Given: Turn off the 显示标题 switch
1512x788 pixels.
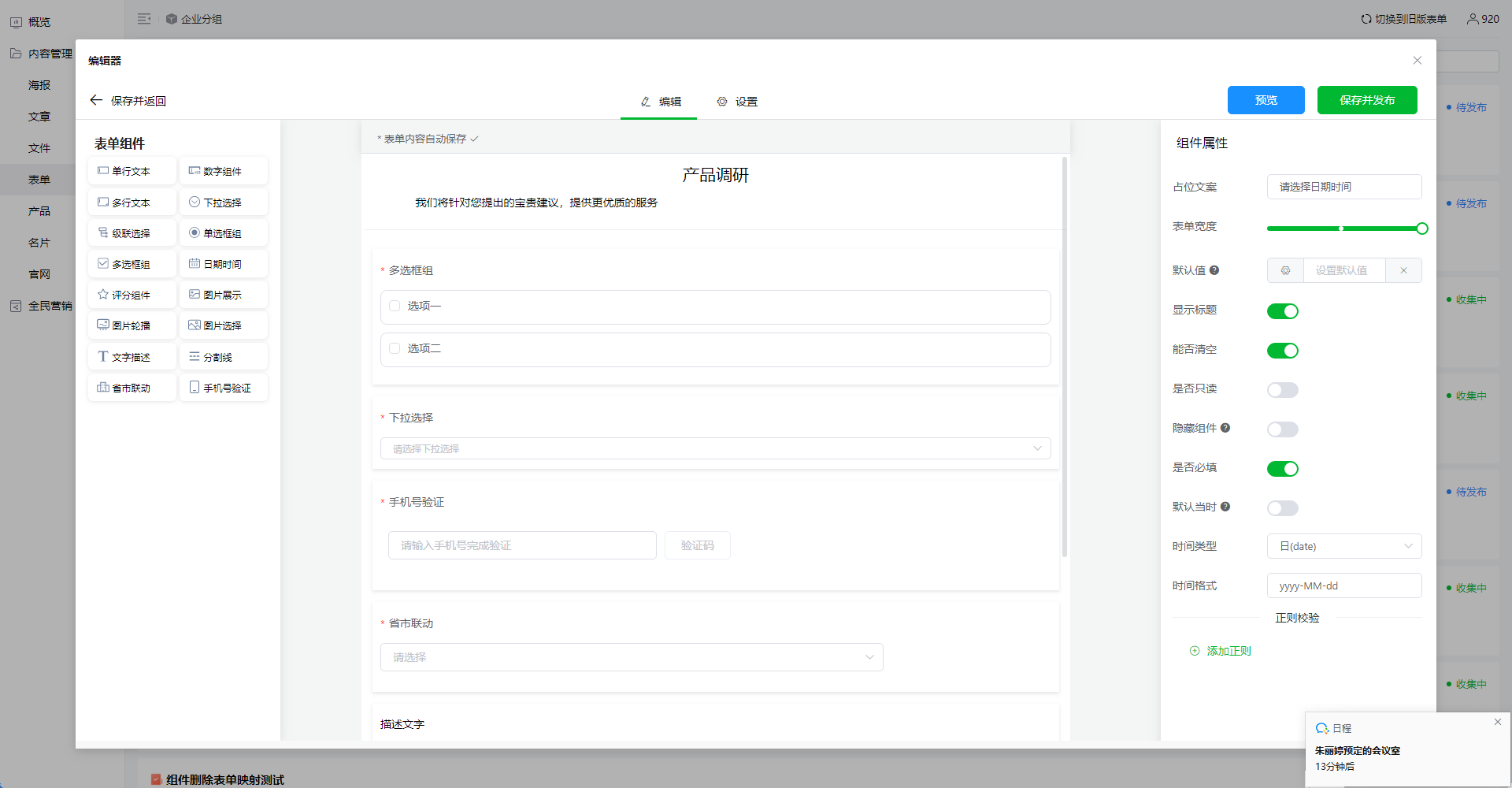Looking at the screenshot, I should [x=1282, y=311].
